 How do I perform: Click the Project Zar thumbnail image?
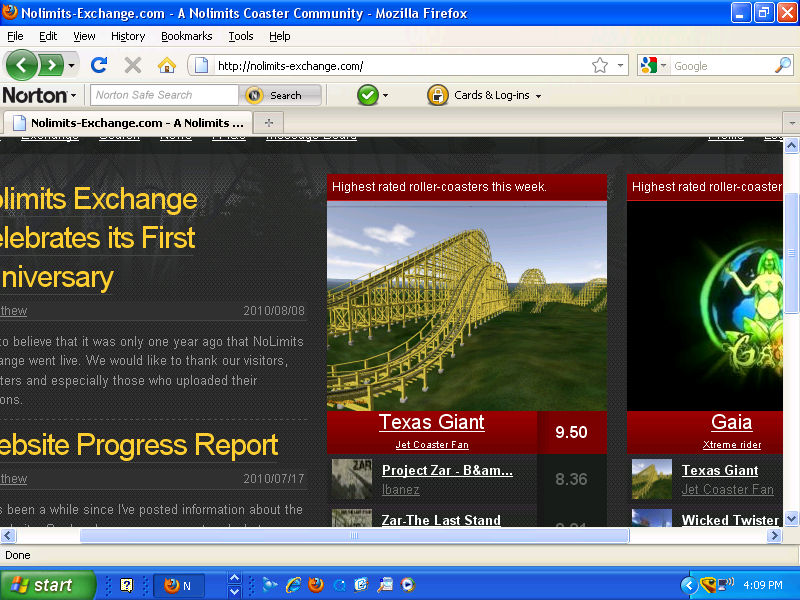point(352,479)
